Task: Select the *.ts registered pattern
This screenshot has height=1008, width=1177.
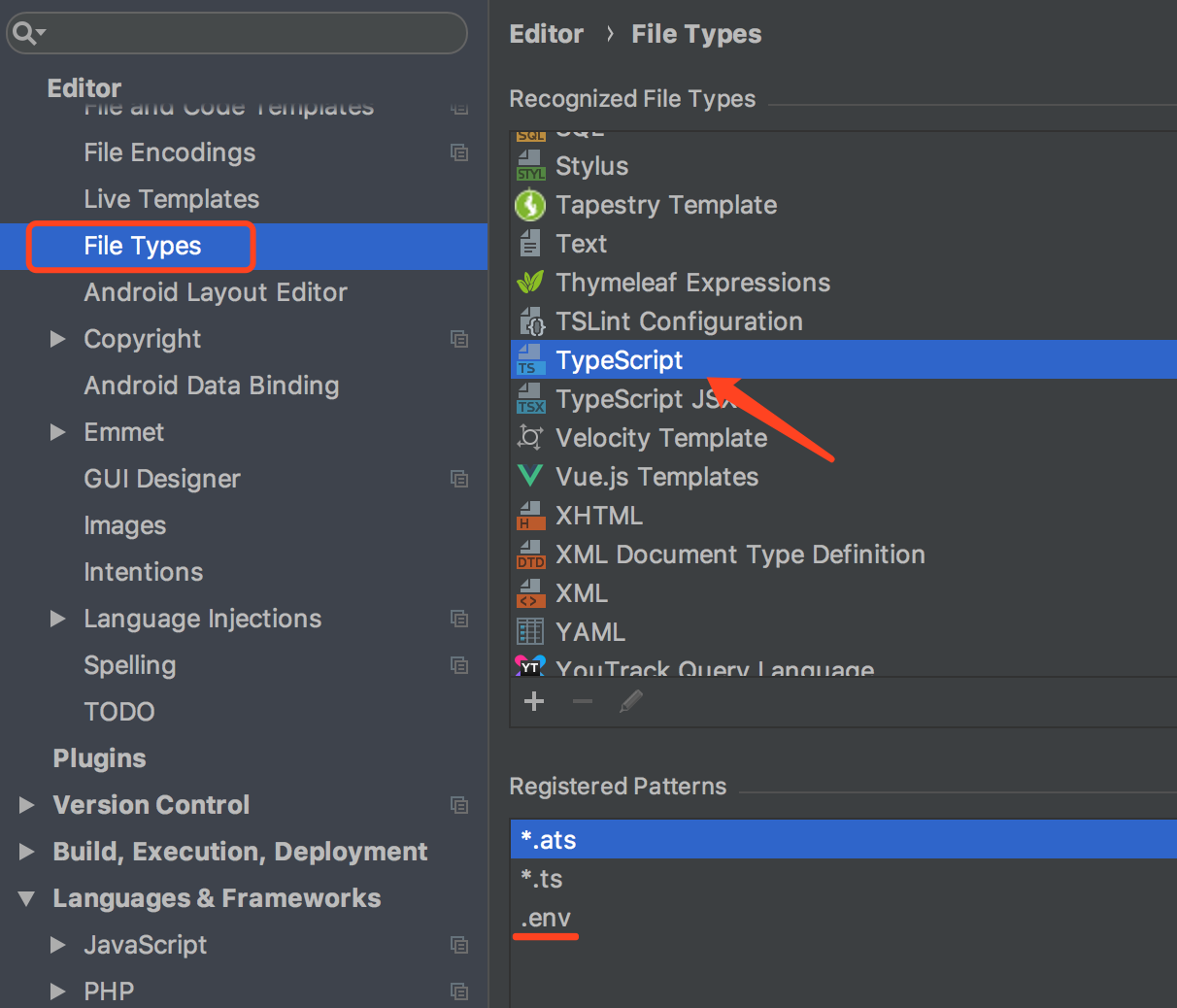Action: click(541, 878)
